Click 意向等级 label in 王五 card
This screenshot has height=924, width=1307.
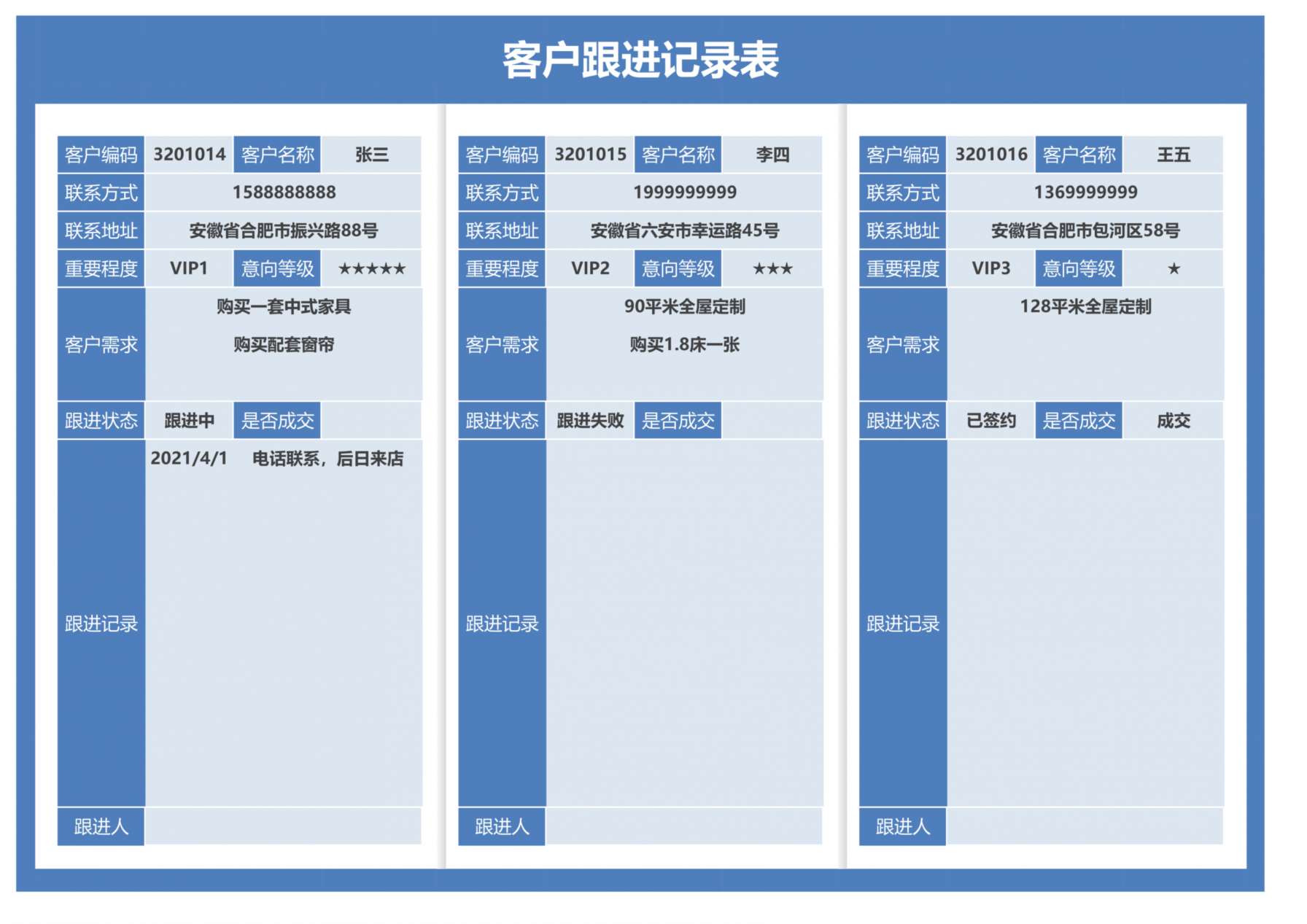1079,268
